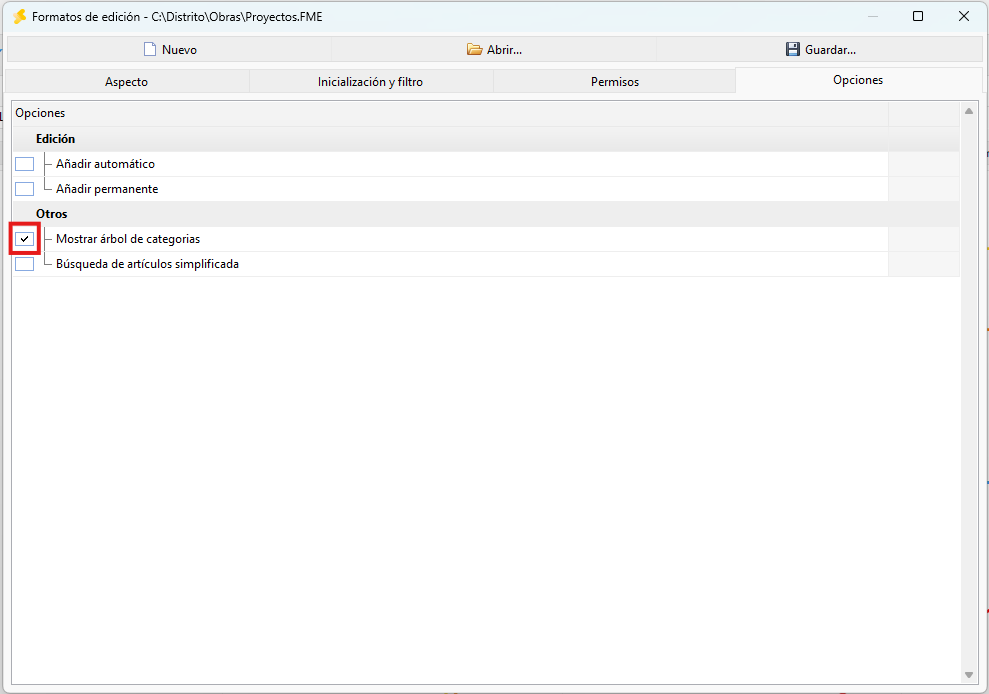Click the Opciones column header
This screenshot has width=989, height=694.
click(x=450, y=113)
